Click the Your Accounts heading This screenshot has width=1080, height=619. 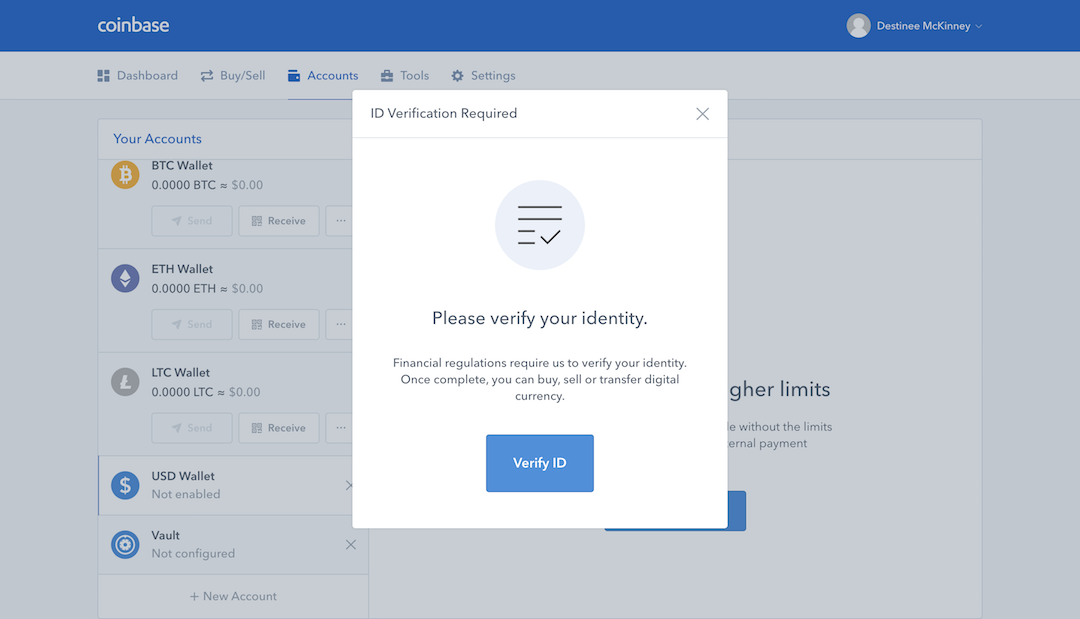157,139
